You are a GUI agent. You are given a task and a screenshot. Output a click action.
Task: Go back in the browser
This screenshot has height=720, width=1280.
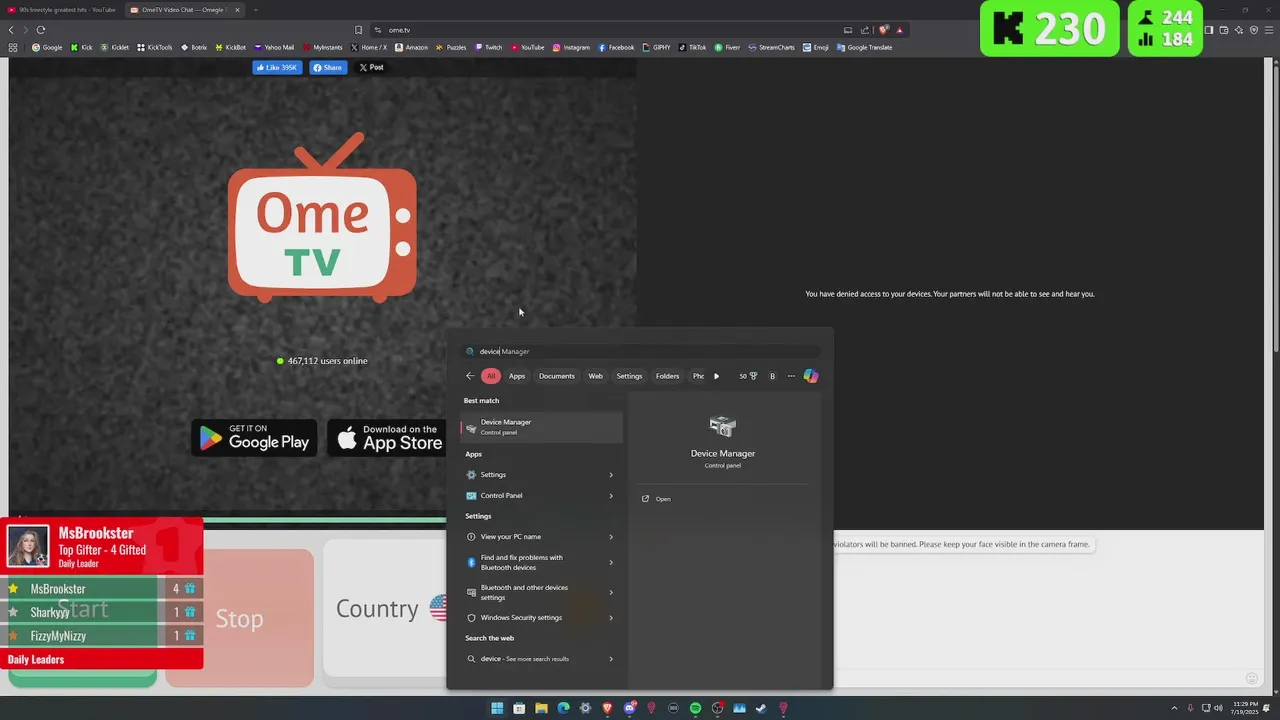click(11, 30)
